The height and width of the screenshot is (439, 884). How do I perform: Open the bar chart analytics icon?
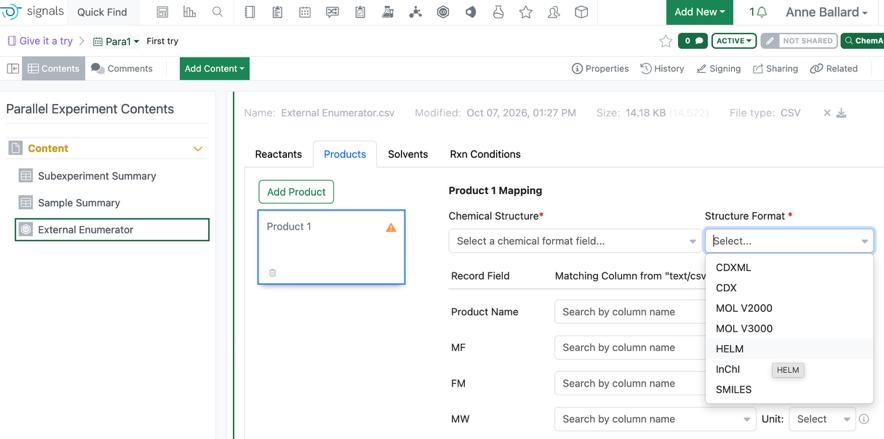189,12
